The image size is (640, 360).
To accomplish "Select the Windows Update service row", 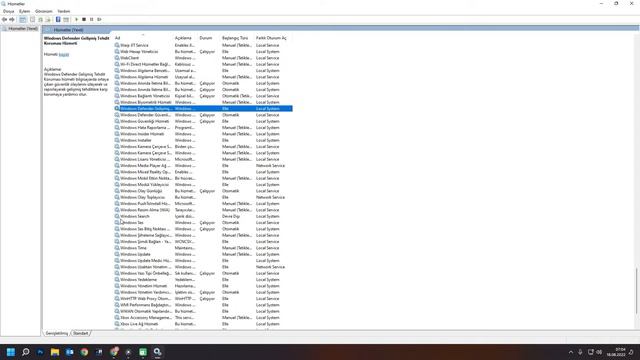I will (203, 254).
